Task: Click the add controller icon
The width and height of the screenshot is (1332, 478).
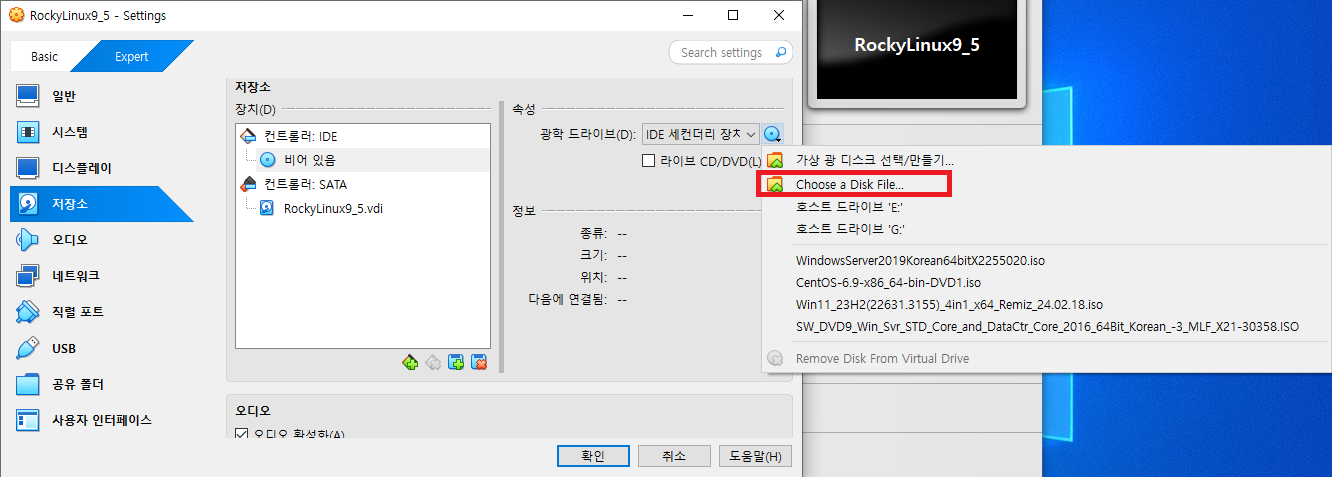Action: [x=410, y=362]
